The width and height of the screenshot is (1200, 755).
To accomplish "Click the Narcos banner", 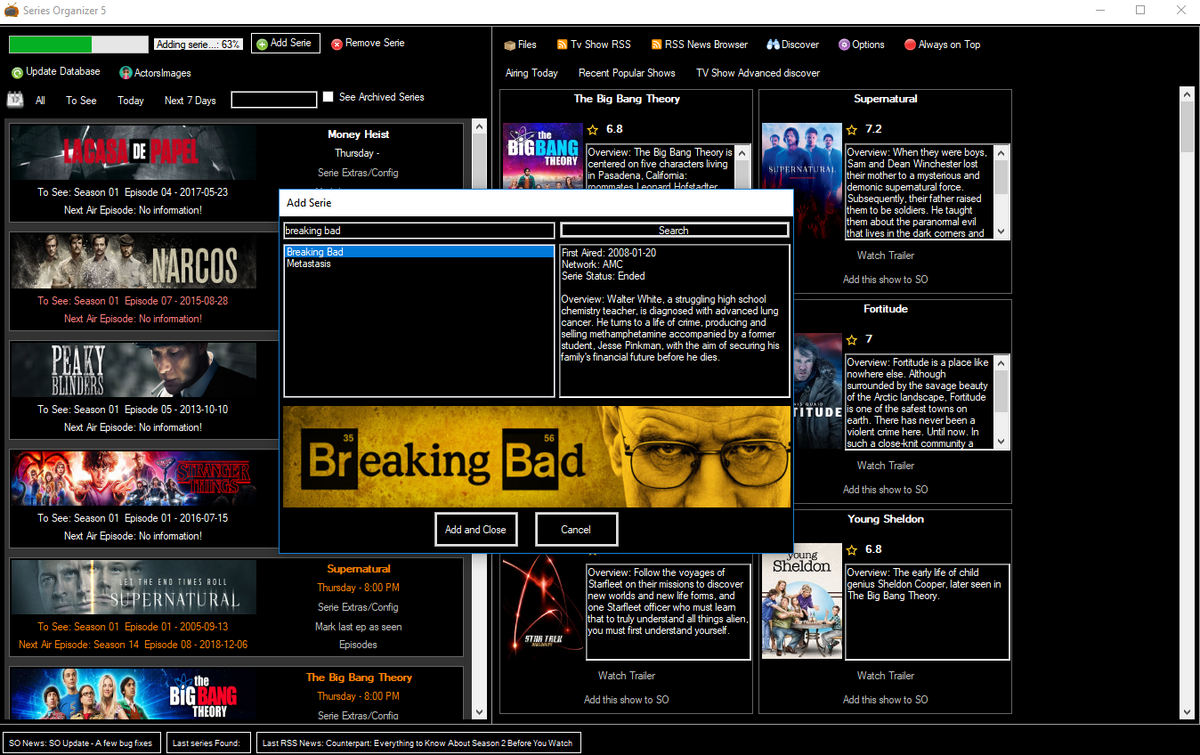I will tap(133, 261).
